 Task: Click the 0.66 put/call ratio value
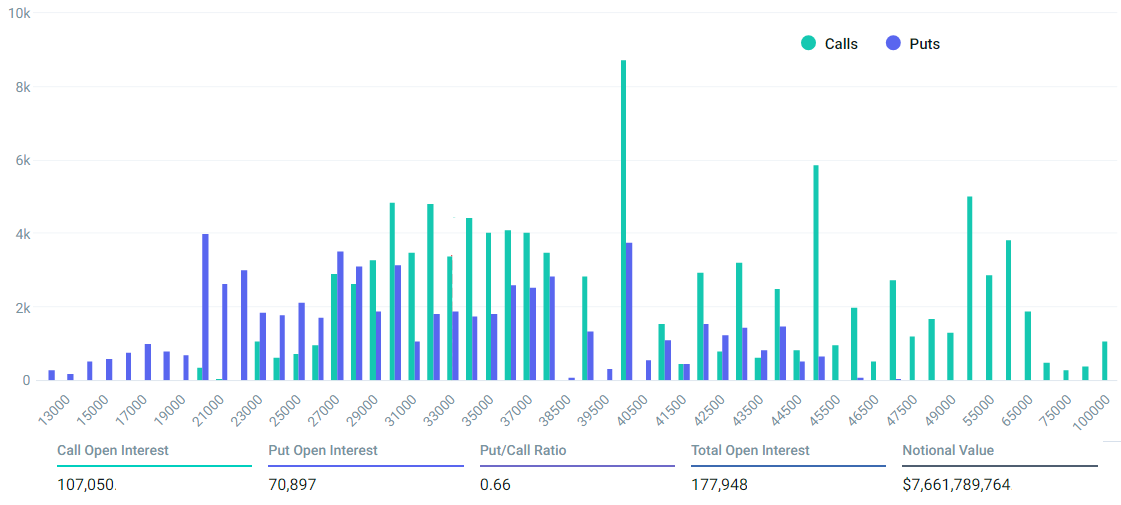click(x=494, y=485)
